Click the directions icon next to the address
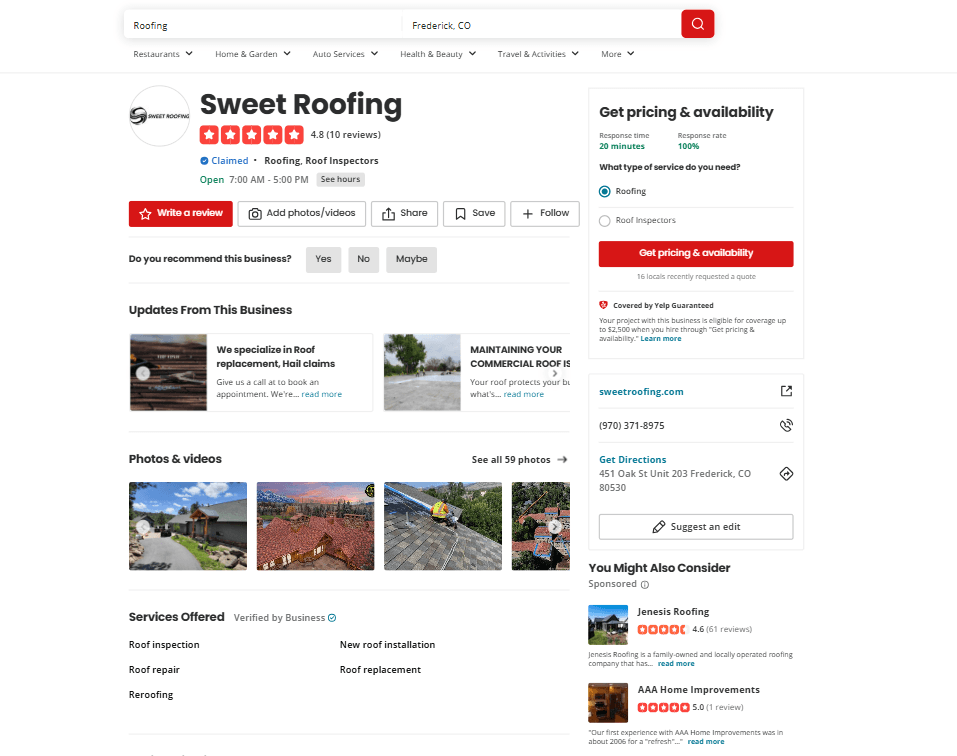The width and height of the screenshot is (957, 756). pyautogui.click(x=786, y=473)
